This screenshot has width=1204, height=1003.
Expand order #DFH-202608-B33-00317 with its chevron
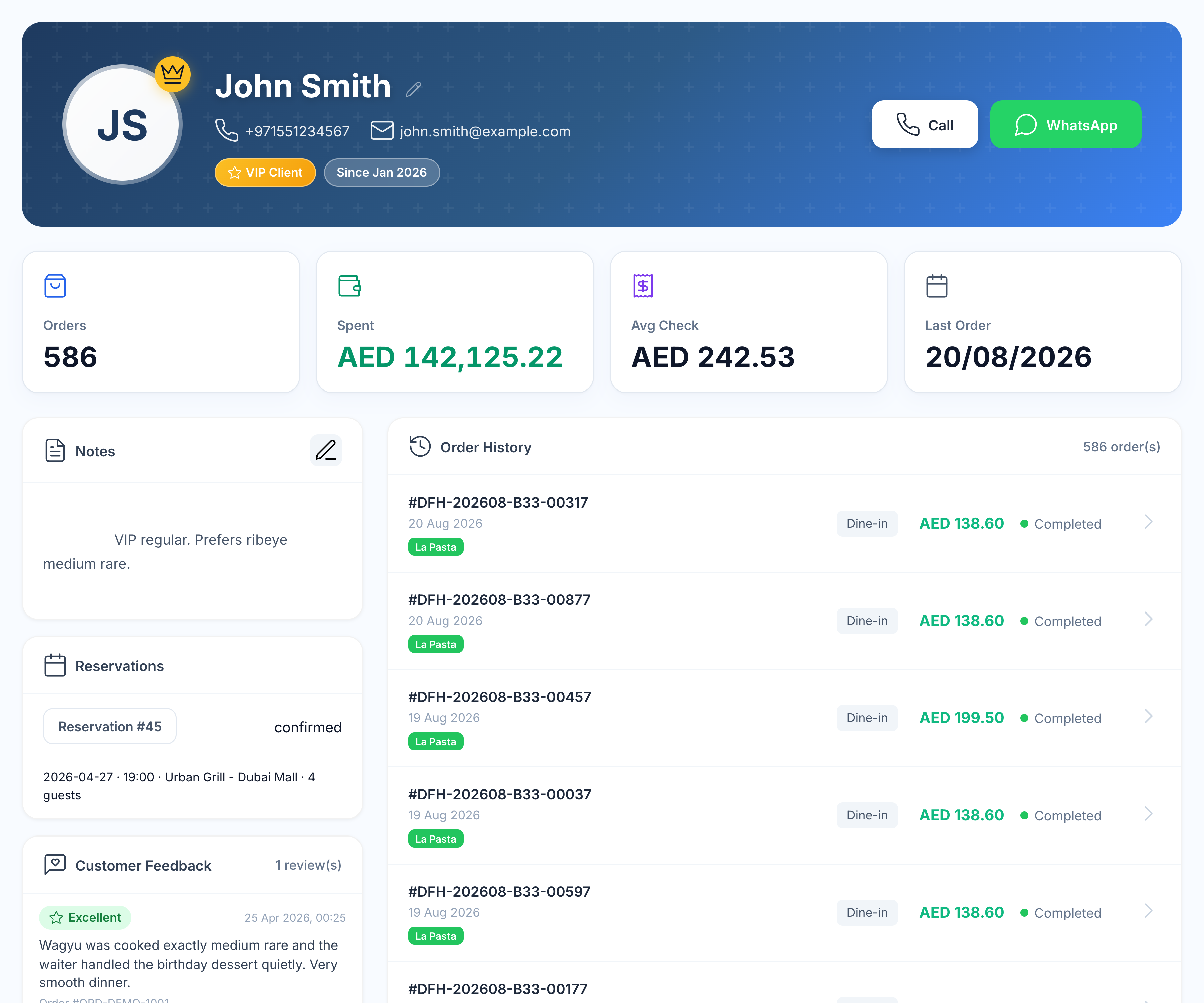pyautogui.click(x=1148, y=522)
